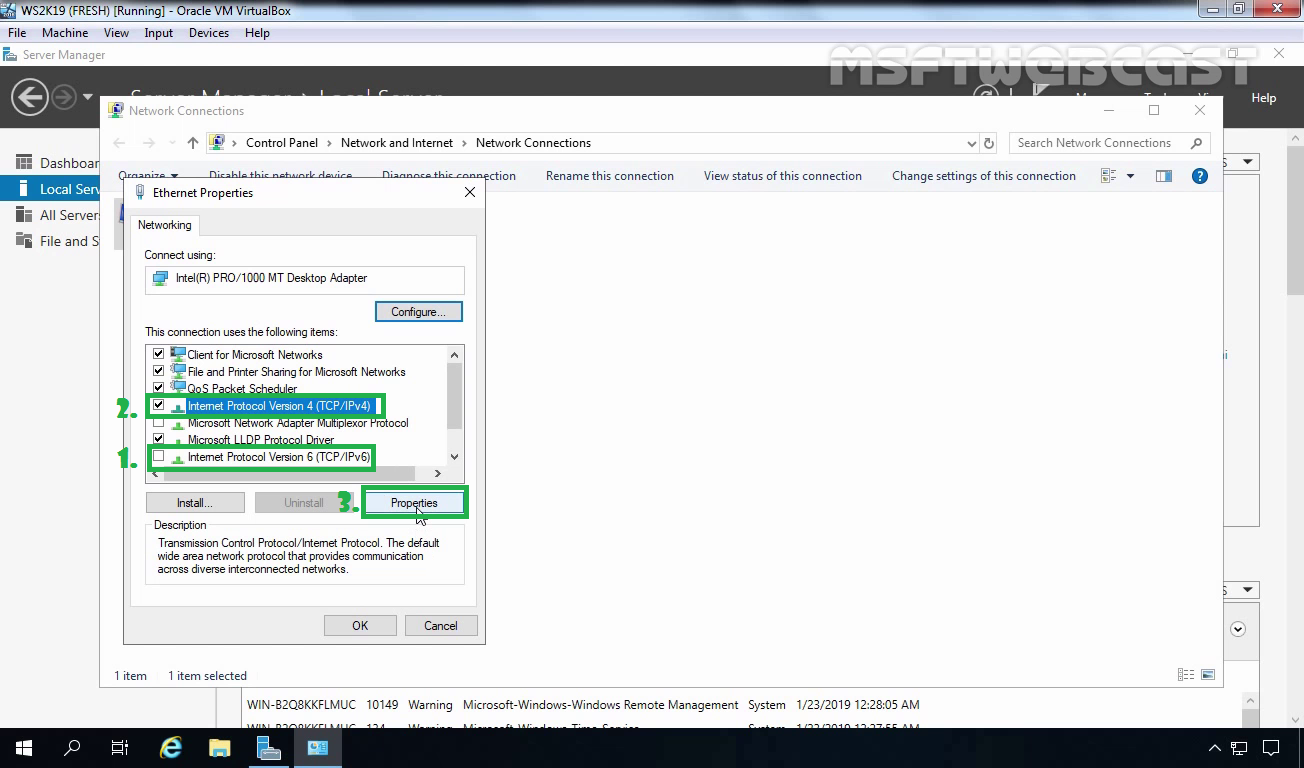Screen dimensions: 1304x768
Task: Click Control Panel in breadcrumb
Action: point(282,143)
